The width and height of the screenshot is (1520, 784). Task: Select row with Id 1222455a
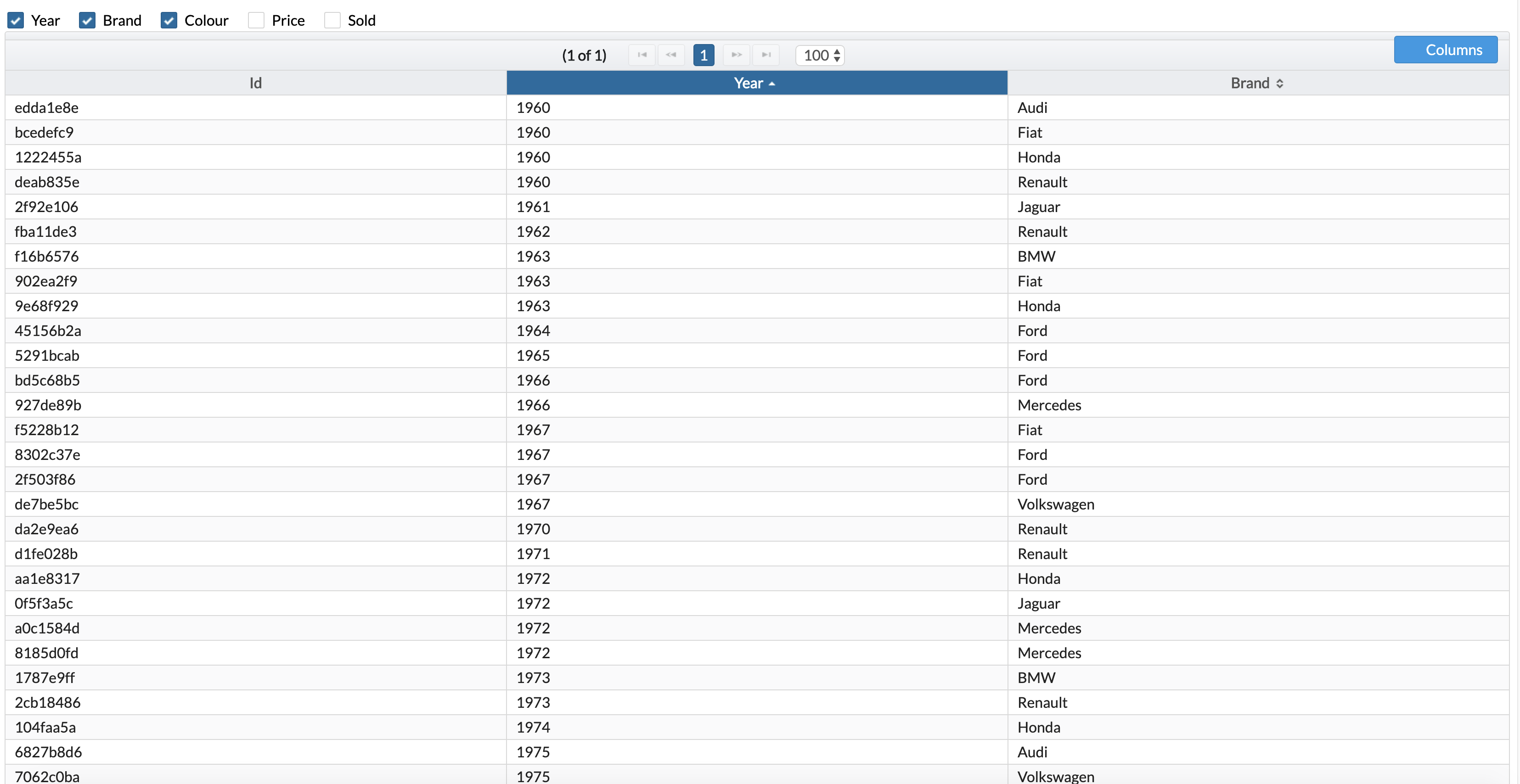(757, 157)
